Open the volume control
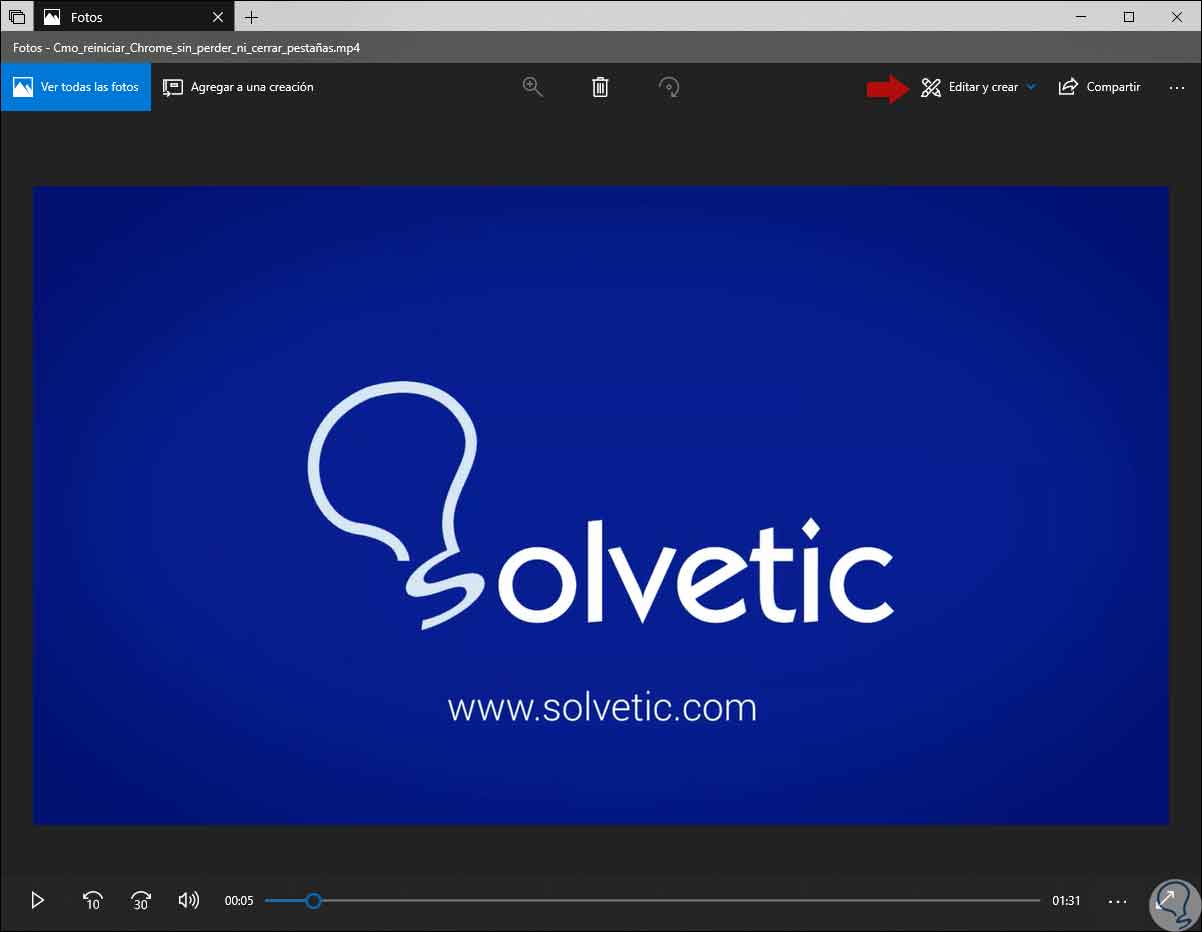This screenshot has width=1202, height=932. click(x=188, y=900)
